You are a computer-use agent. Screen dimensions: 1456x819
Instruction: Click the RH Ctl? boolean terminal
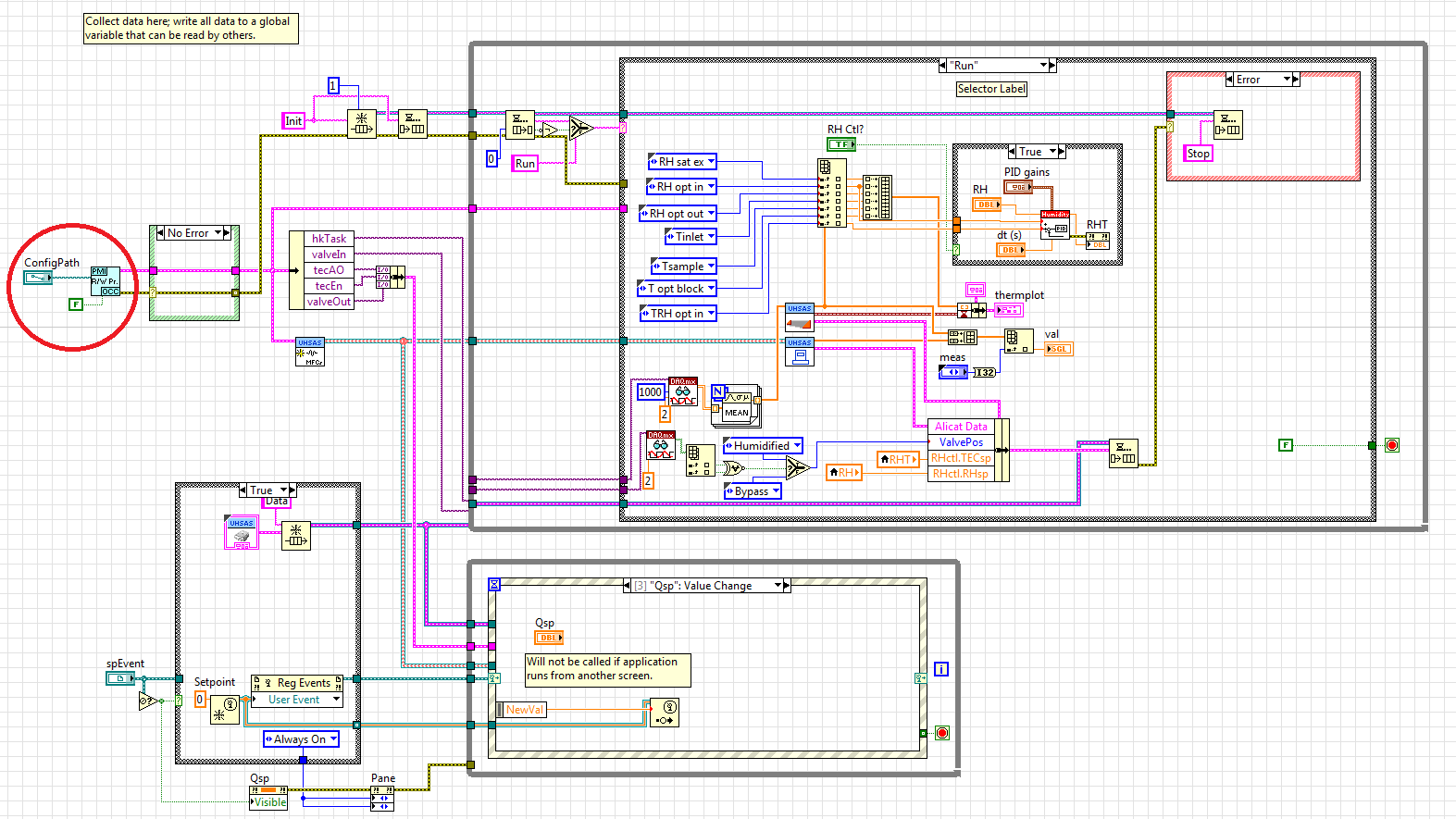[840, 144]
